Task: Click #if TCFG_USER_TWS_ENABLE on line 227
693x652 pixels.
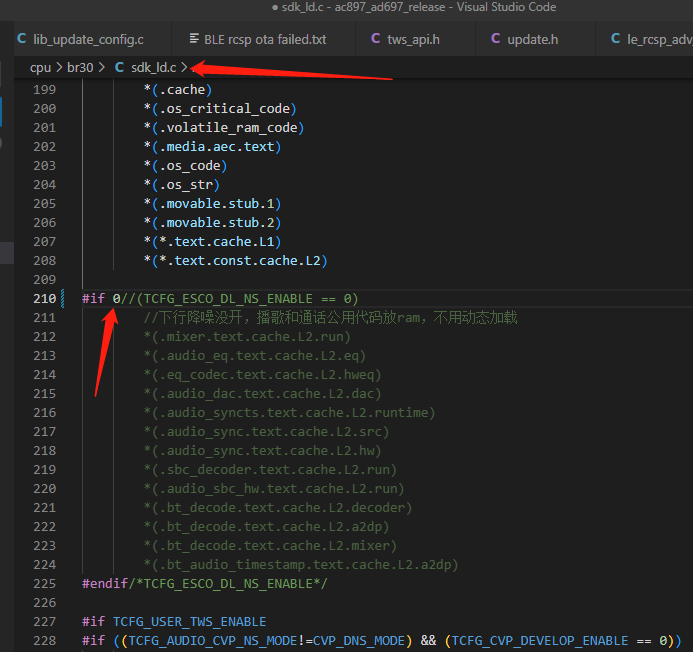Action: tap(174, 622)
